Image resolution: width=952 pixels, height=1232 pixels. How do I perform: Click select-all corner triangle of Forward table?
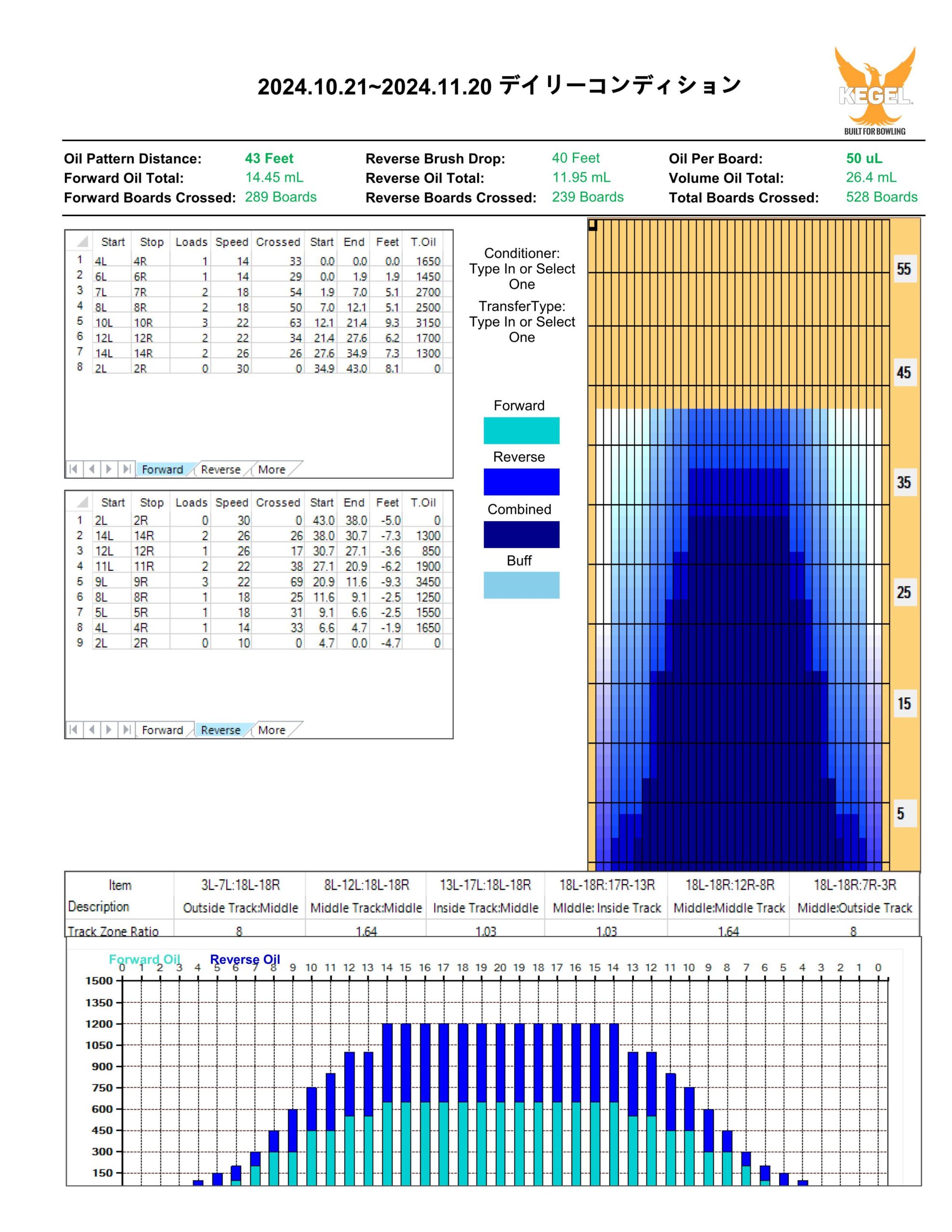82,242
